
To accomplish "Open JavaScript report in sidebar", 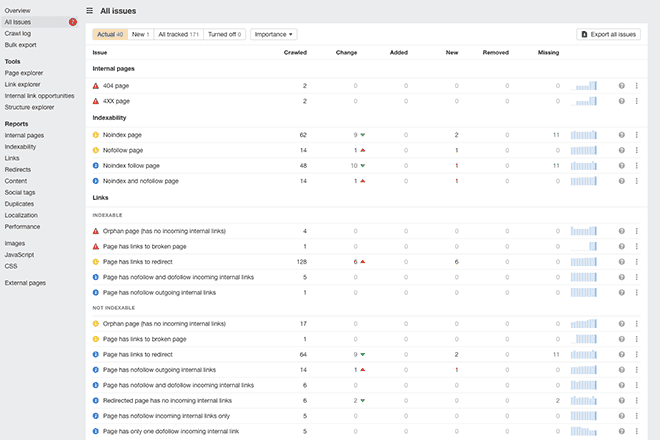I will tap(19, 254).
